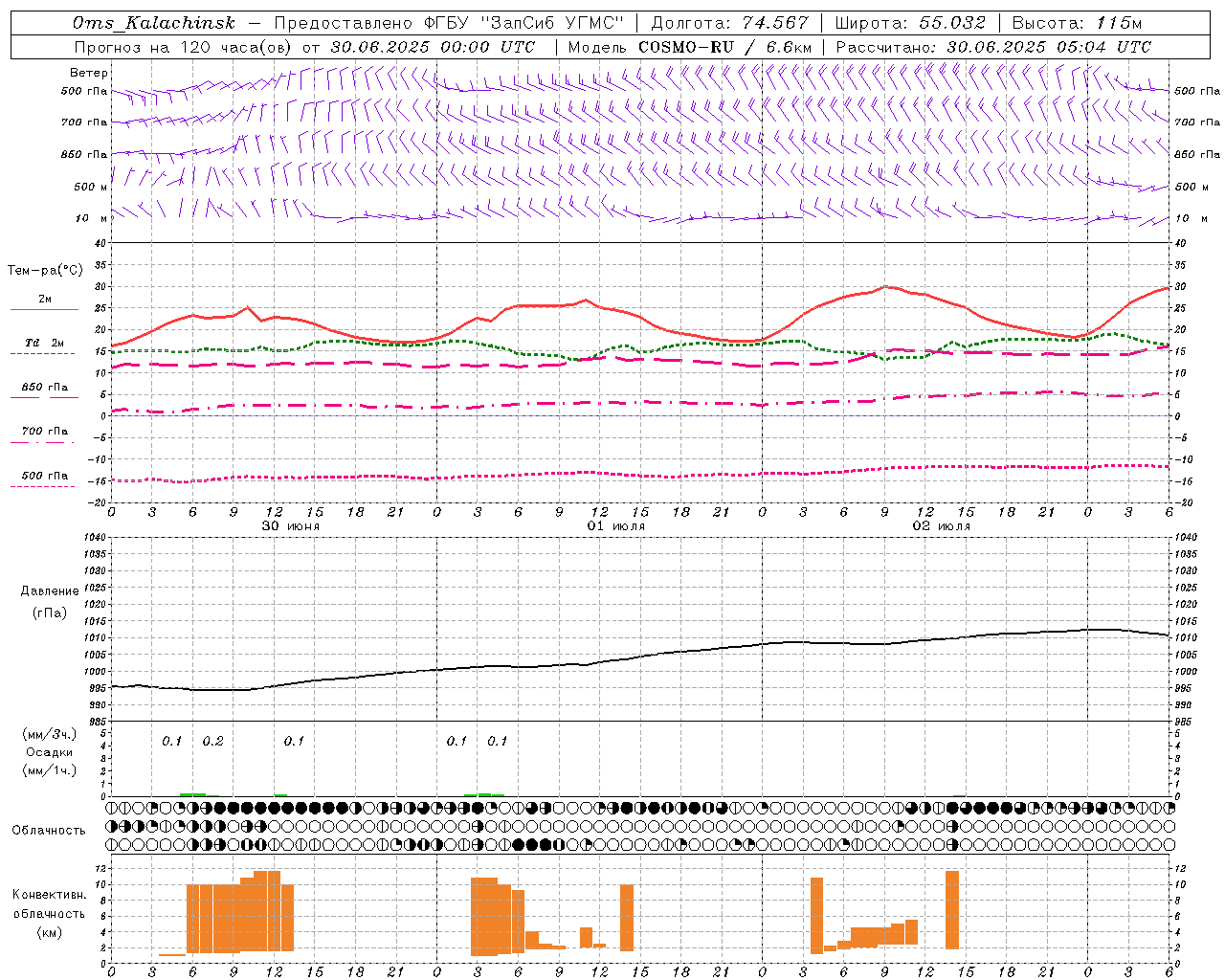Click the "(мм/3ч.)" precipitation unit label

(50, 734)
